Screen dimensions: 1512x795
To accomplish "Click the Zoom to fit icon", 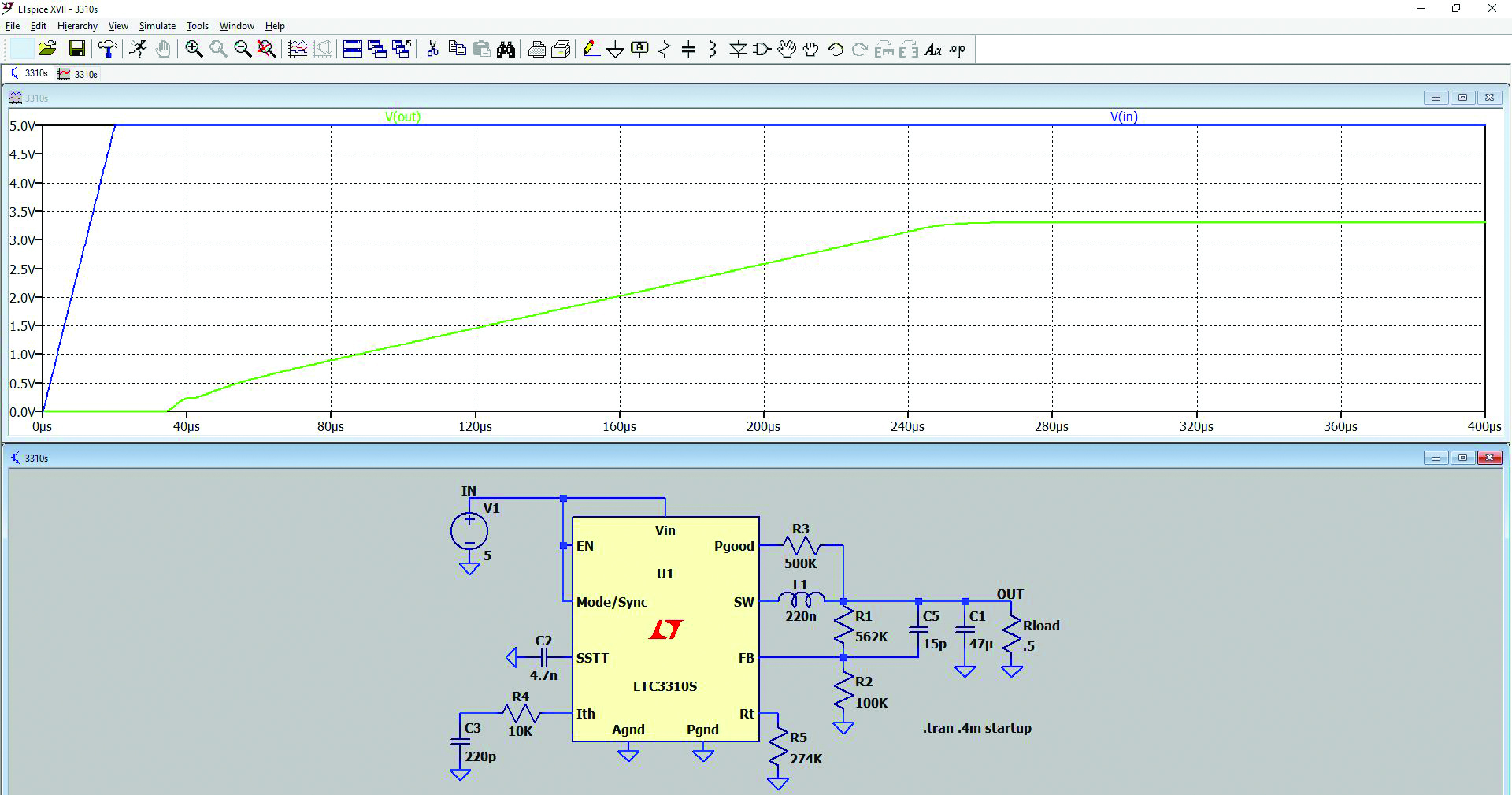I will click(x=267, y=50).
